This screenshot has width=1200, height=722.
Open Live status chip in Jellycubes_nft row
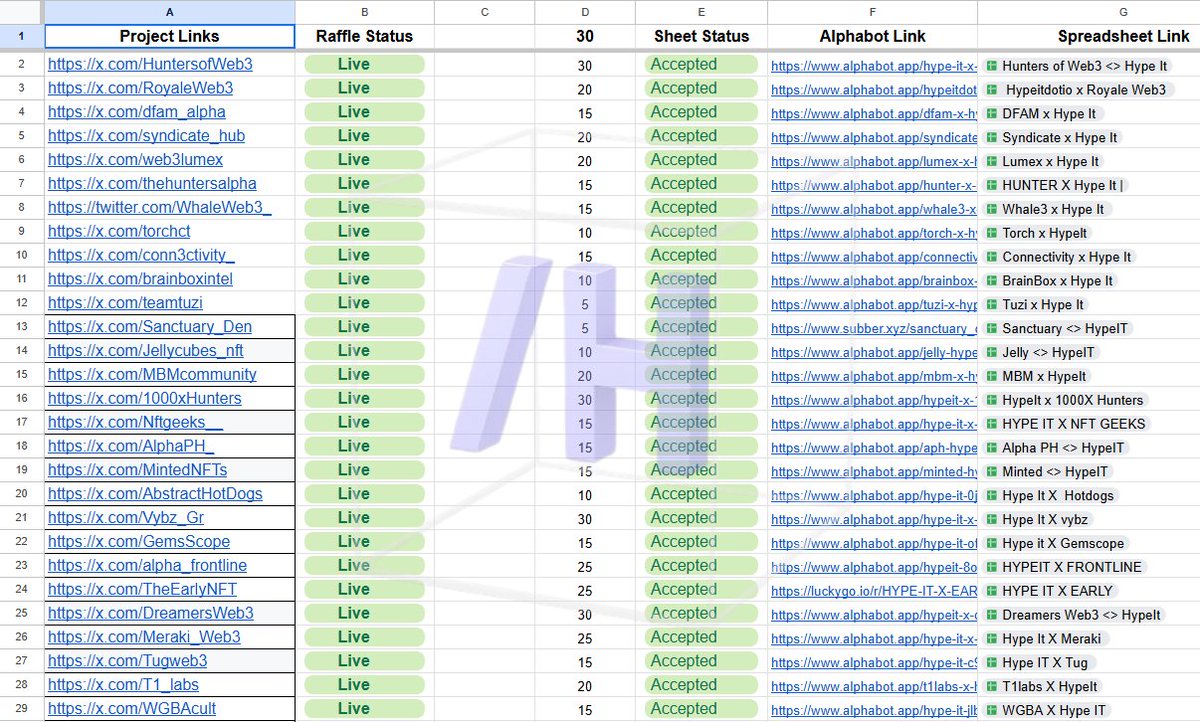tap(364, 351)
